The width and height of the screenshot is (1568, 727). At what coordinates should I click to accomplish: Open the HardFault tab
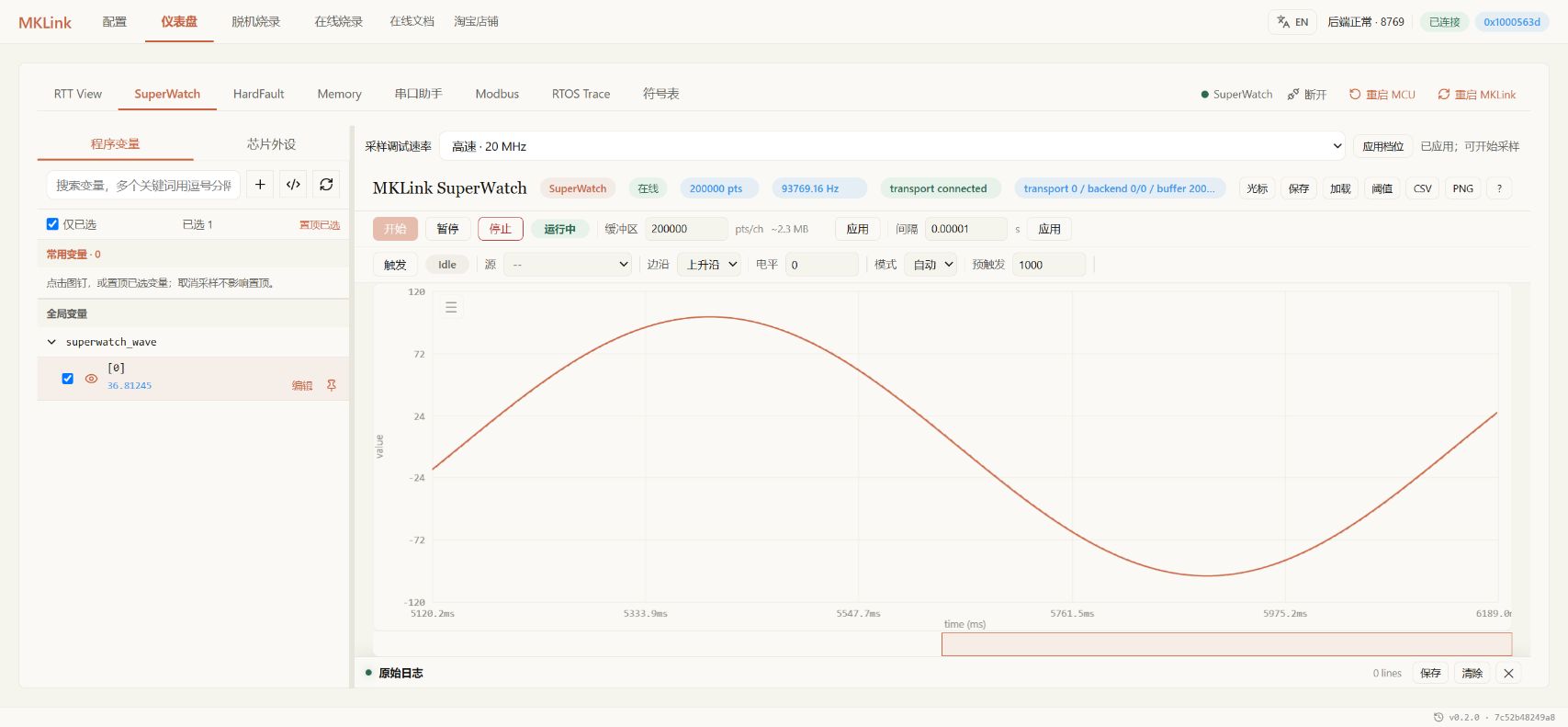(258, 94)
